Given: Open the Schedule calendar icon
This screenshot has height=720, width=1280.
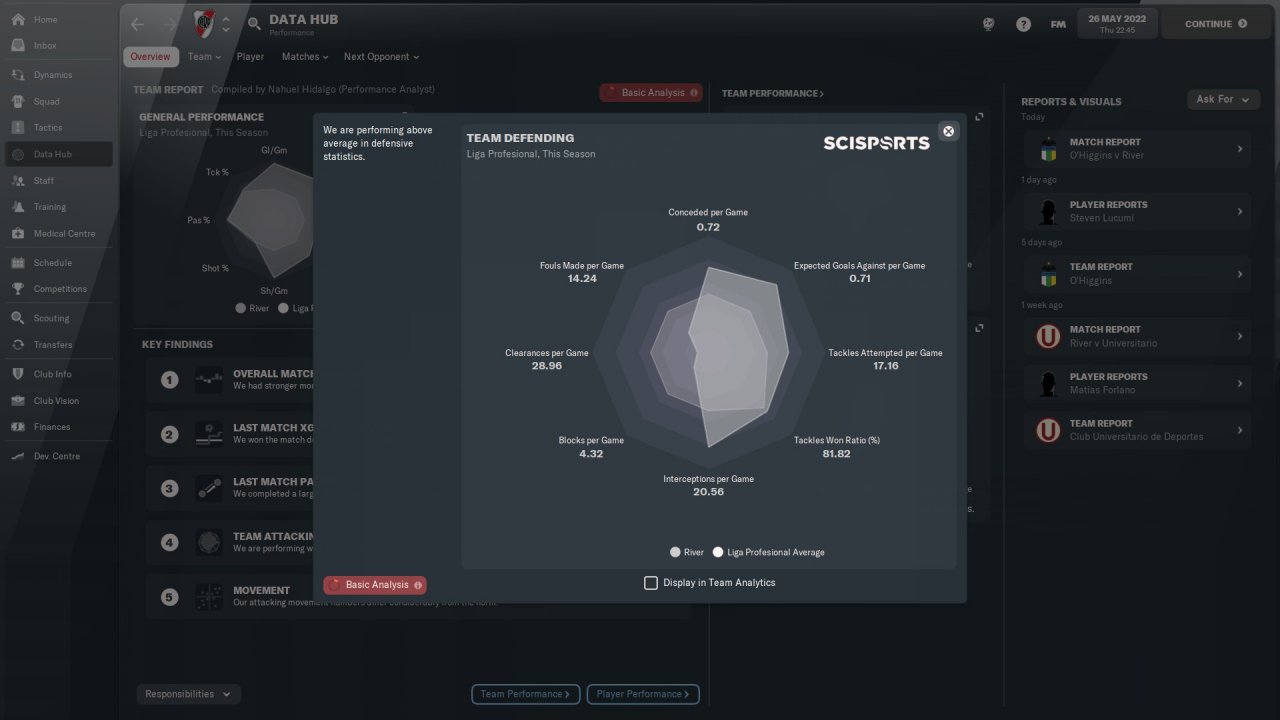Looking at the screenshot, I should [18, 263].
